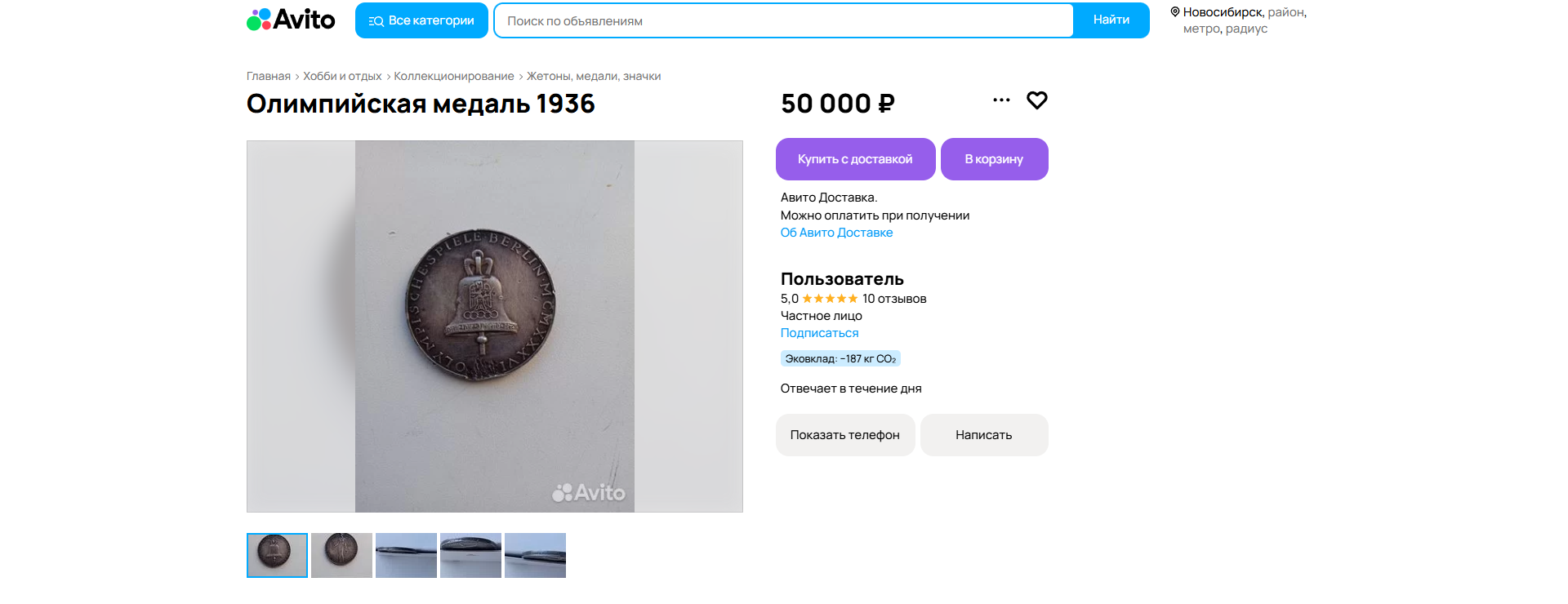Click the search field Поиск по объявлениям

[x=782, y=20]
